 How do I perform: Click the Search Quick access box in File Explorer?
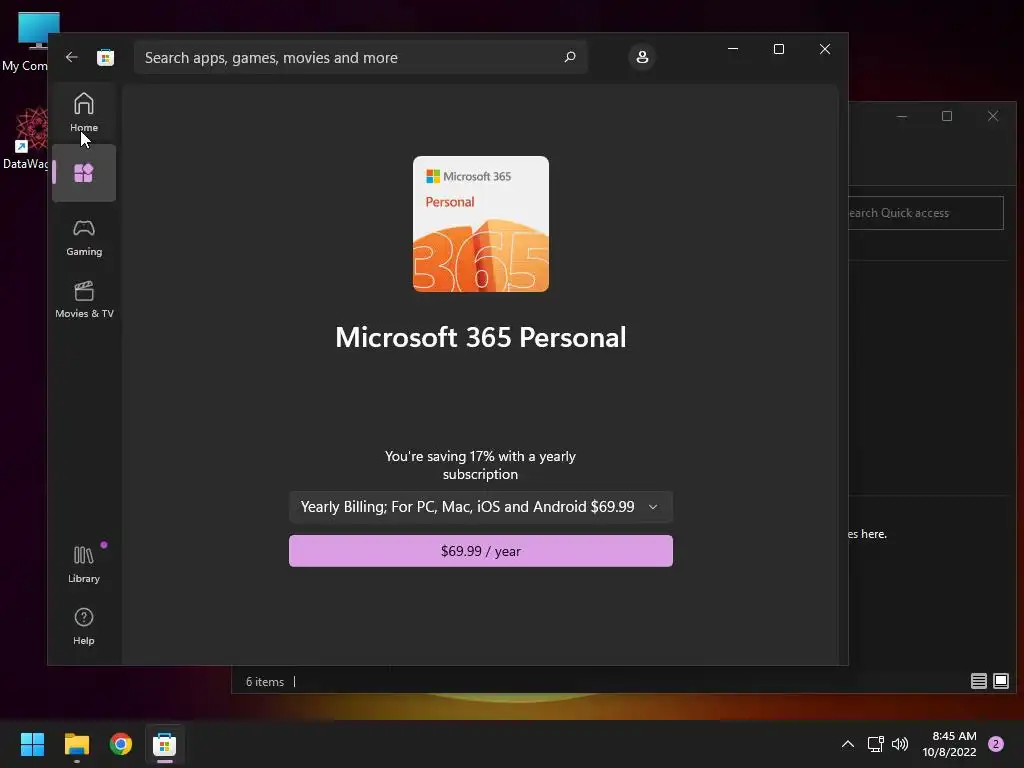(926, 213)
